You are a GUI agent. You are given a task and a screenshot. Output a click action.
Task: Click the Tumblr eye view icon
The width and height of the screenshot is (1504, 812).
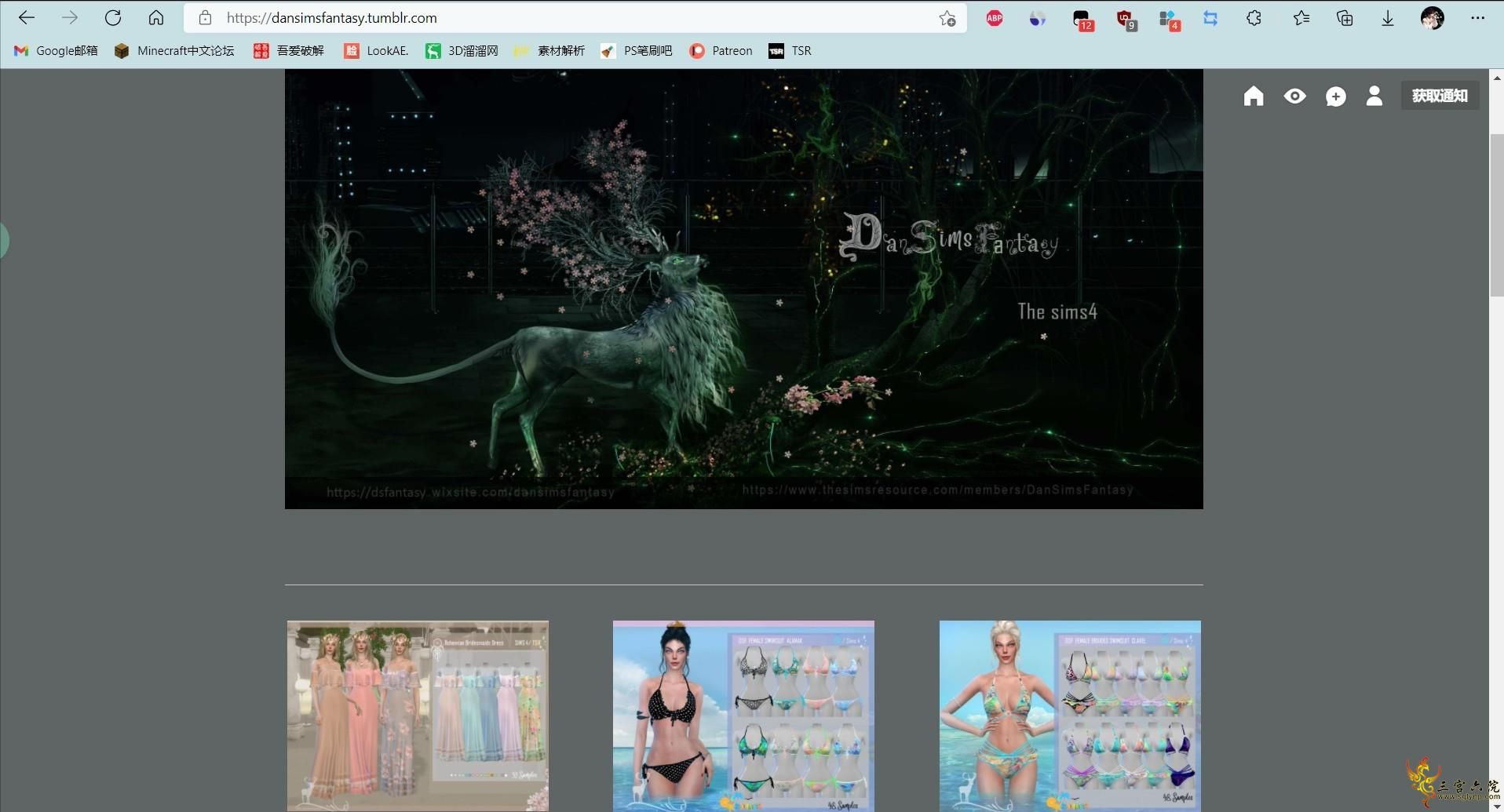(x=1295, y=96)
